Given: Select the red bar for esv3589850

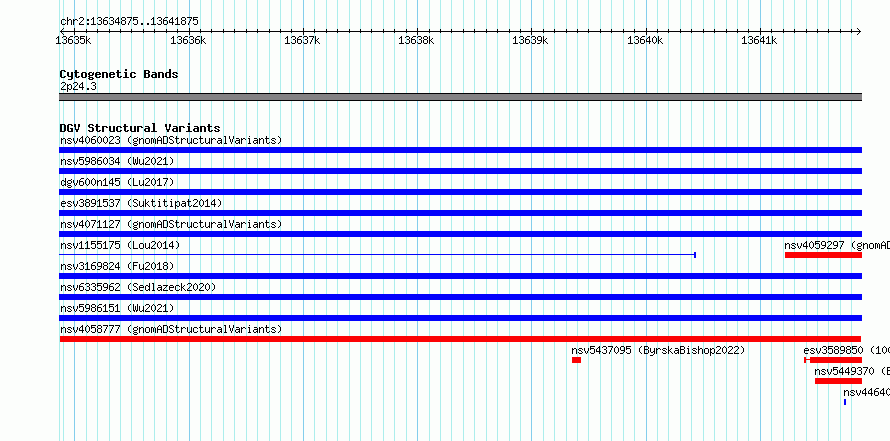Looking at the screenshot, I should pos(833,360).
